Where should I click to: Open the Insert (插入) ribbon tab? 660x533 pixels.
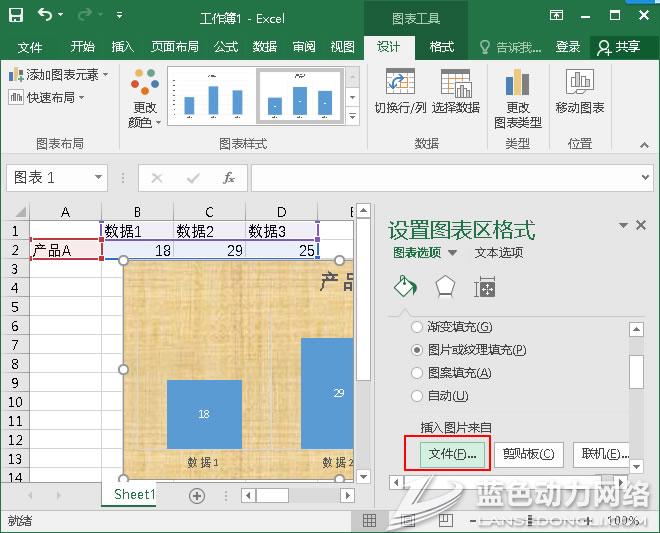pyautogui.click(x=122, y=47)
